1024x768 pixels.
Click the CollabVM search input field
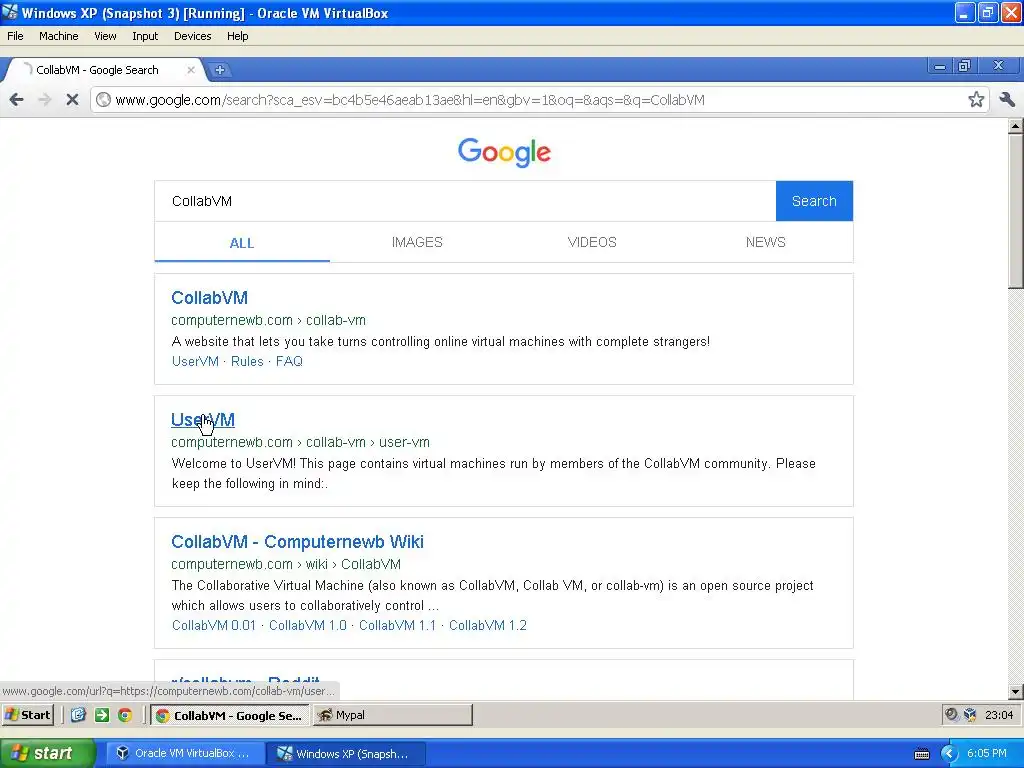(x=465, y=201)
